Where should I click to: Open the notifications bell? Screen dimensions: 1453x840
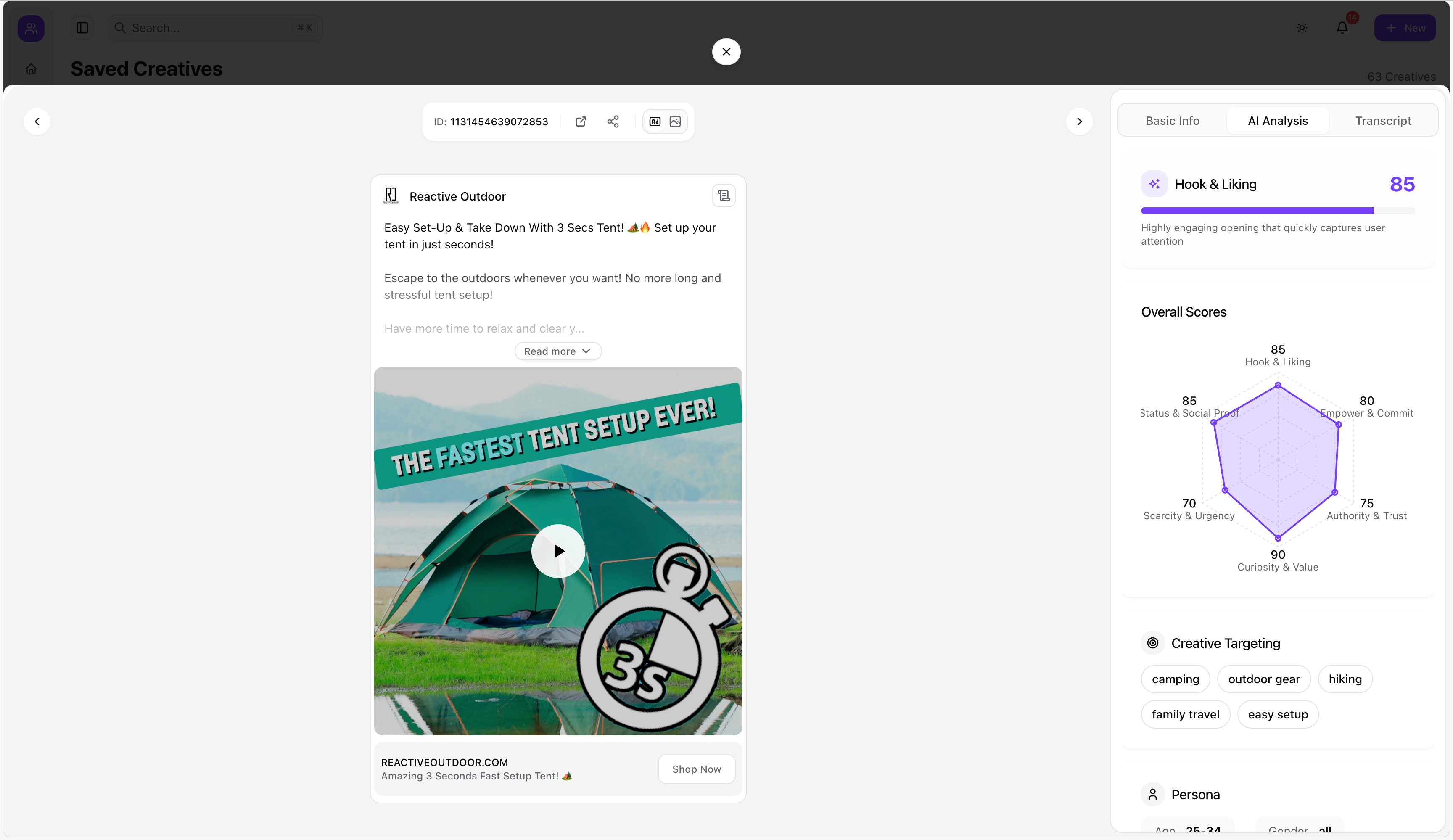[1342, 28]
